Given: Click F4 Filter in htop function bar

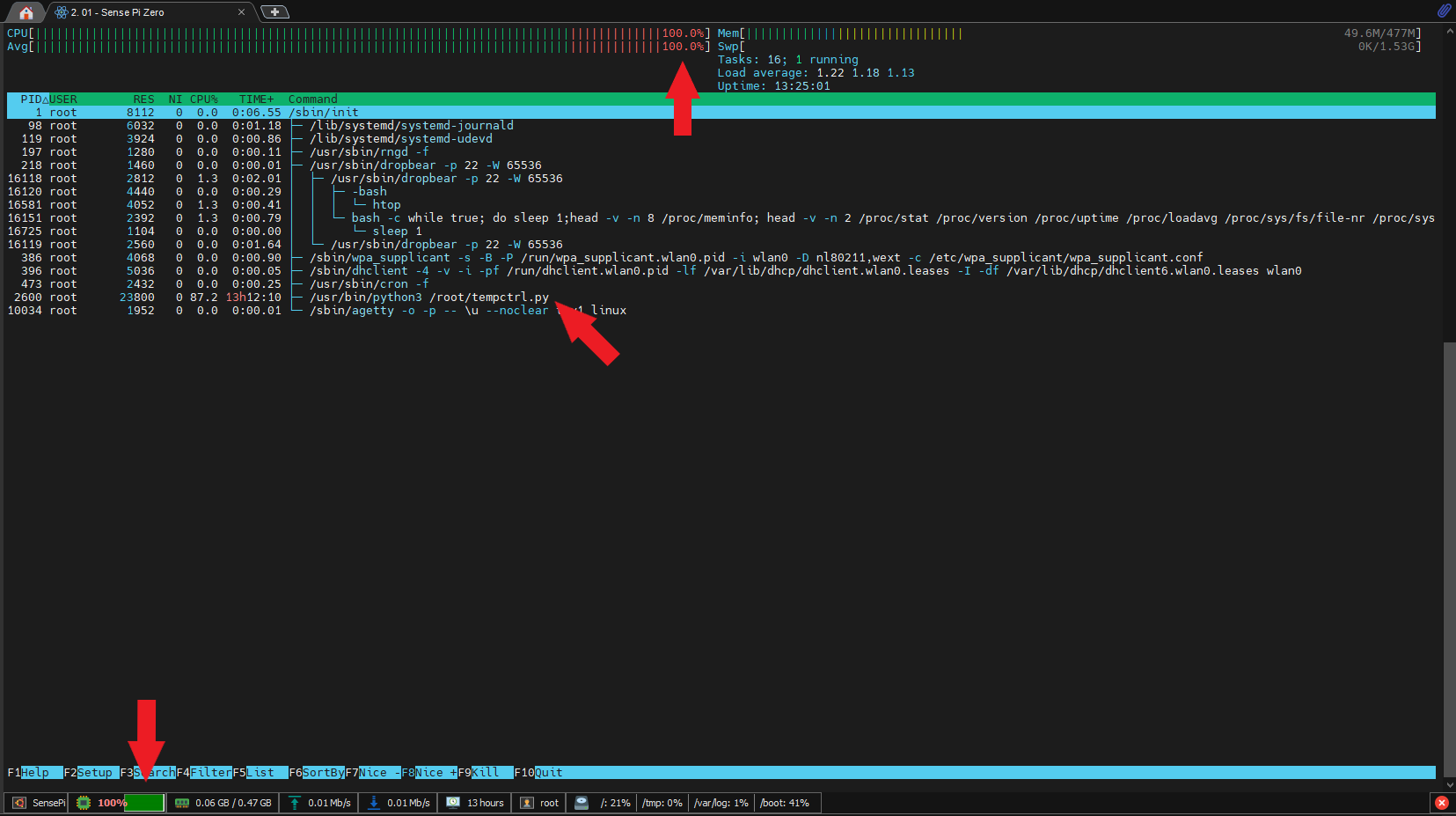Looking at the screenshot, I should (204, 773).
